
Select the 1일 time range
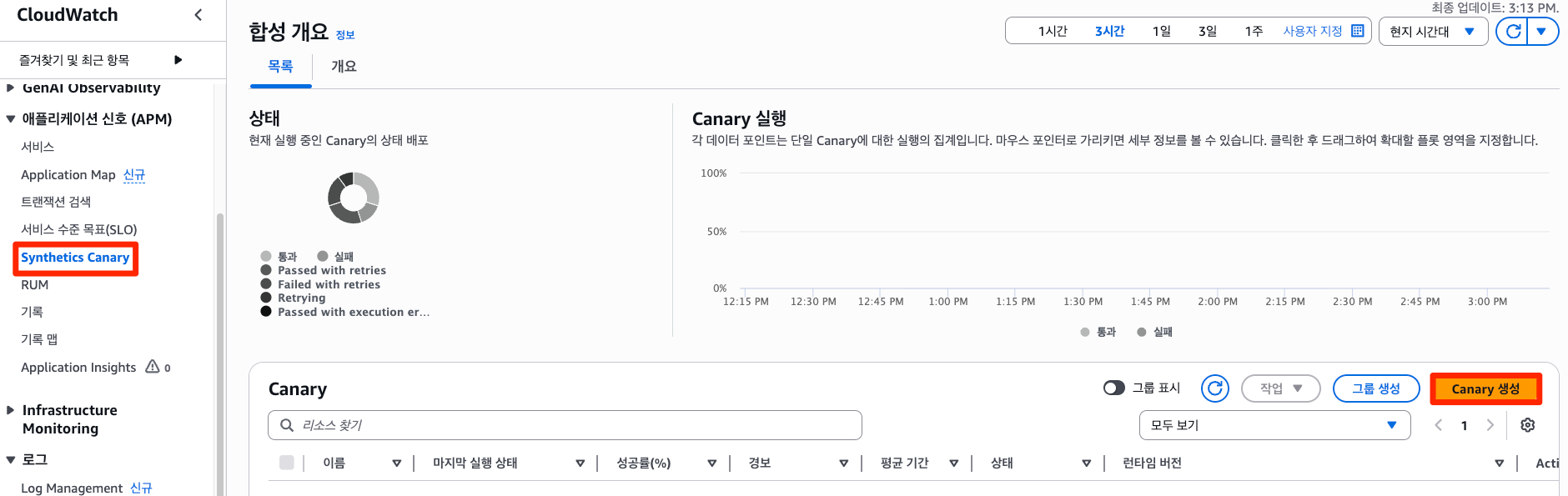coord(1162,31)
